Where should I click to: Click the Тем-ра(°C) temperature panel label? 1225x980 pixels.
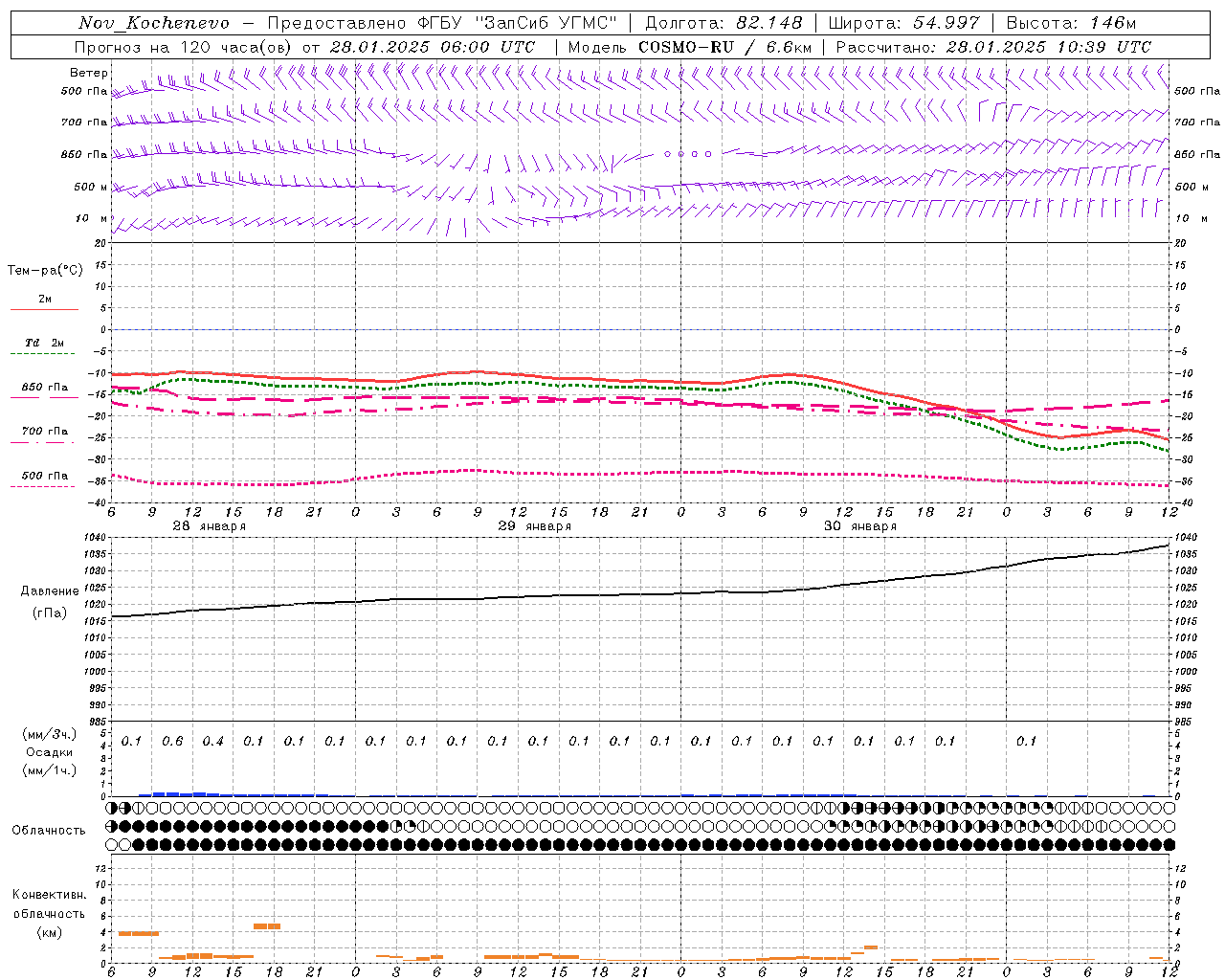pyautogui.click(x=45, y=271)
